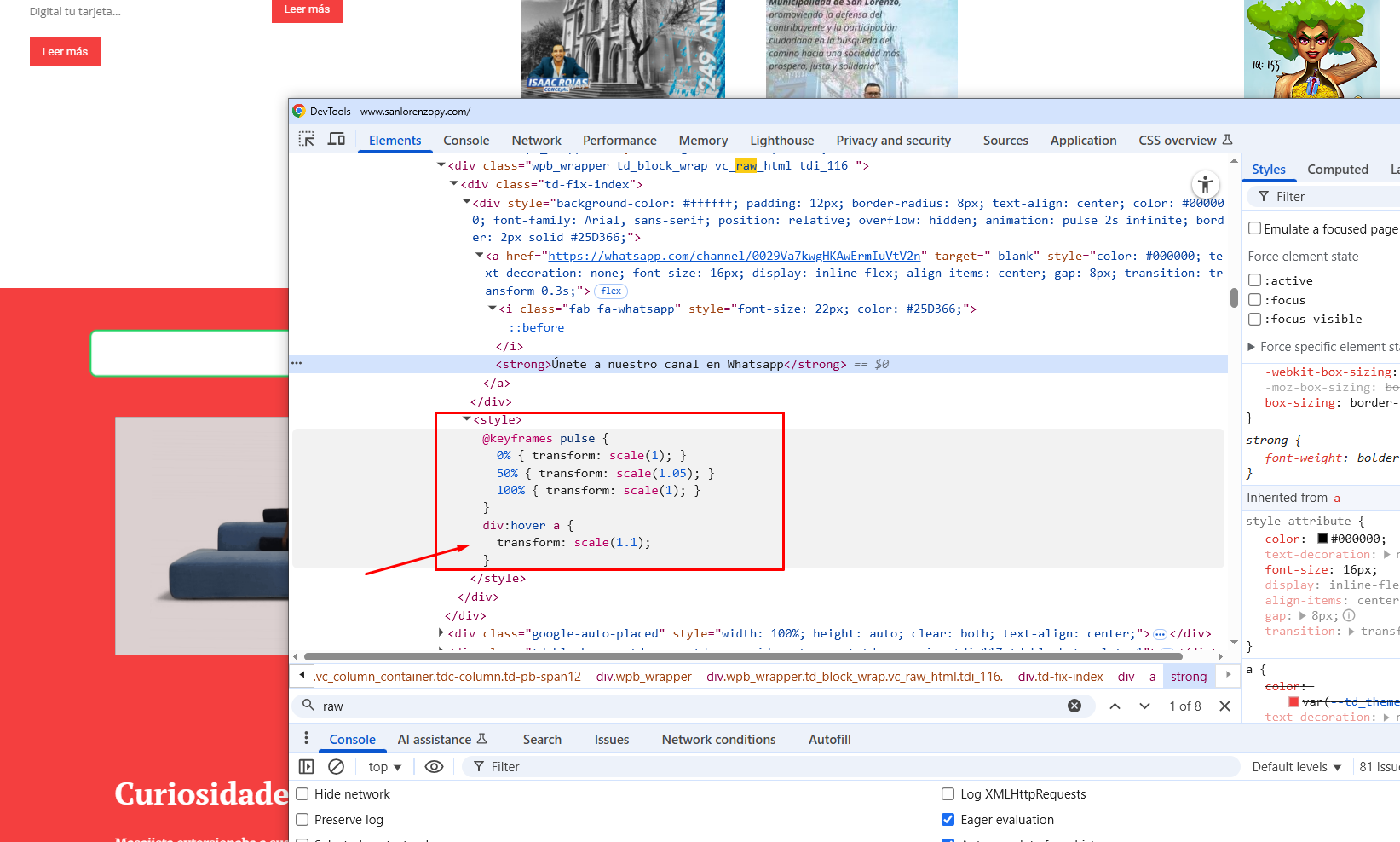Select div.wpb_wrapper breadcrumb item

coord(643,676)
